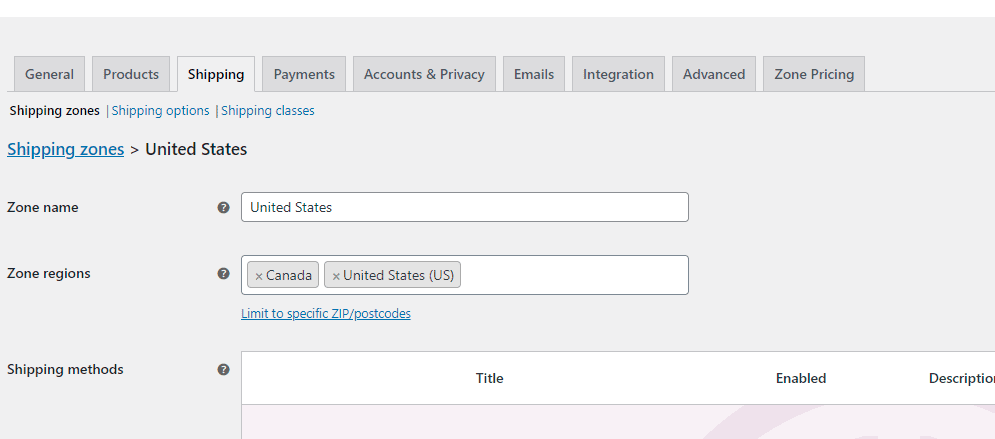Open Shipping options sub-section link
Image resolution: width=995 pixels, height=439 pixels.
coord(161,110)
